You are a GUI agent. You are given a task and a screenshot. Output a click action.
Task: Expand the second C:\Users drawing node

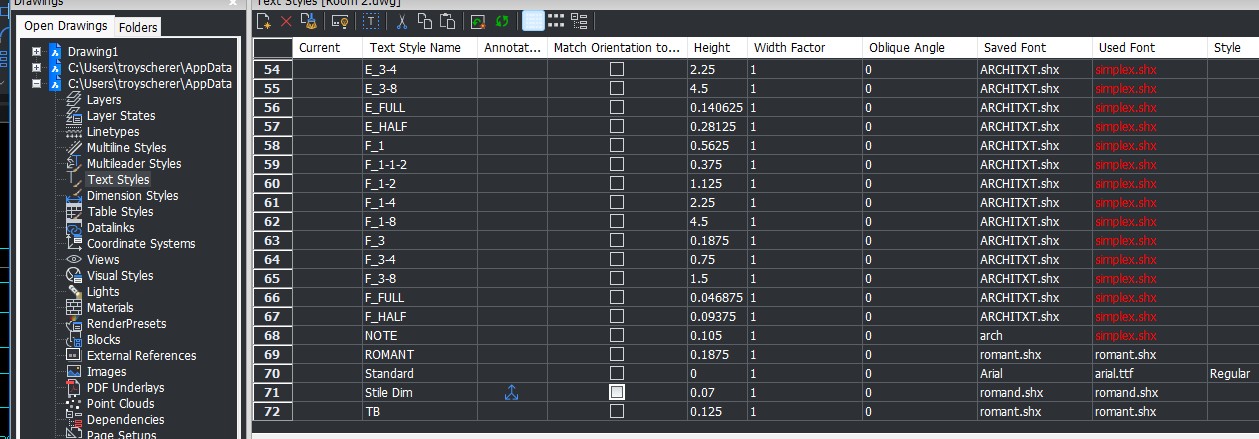coord(37,67)
